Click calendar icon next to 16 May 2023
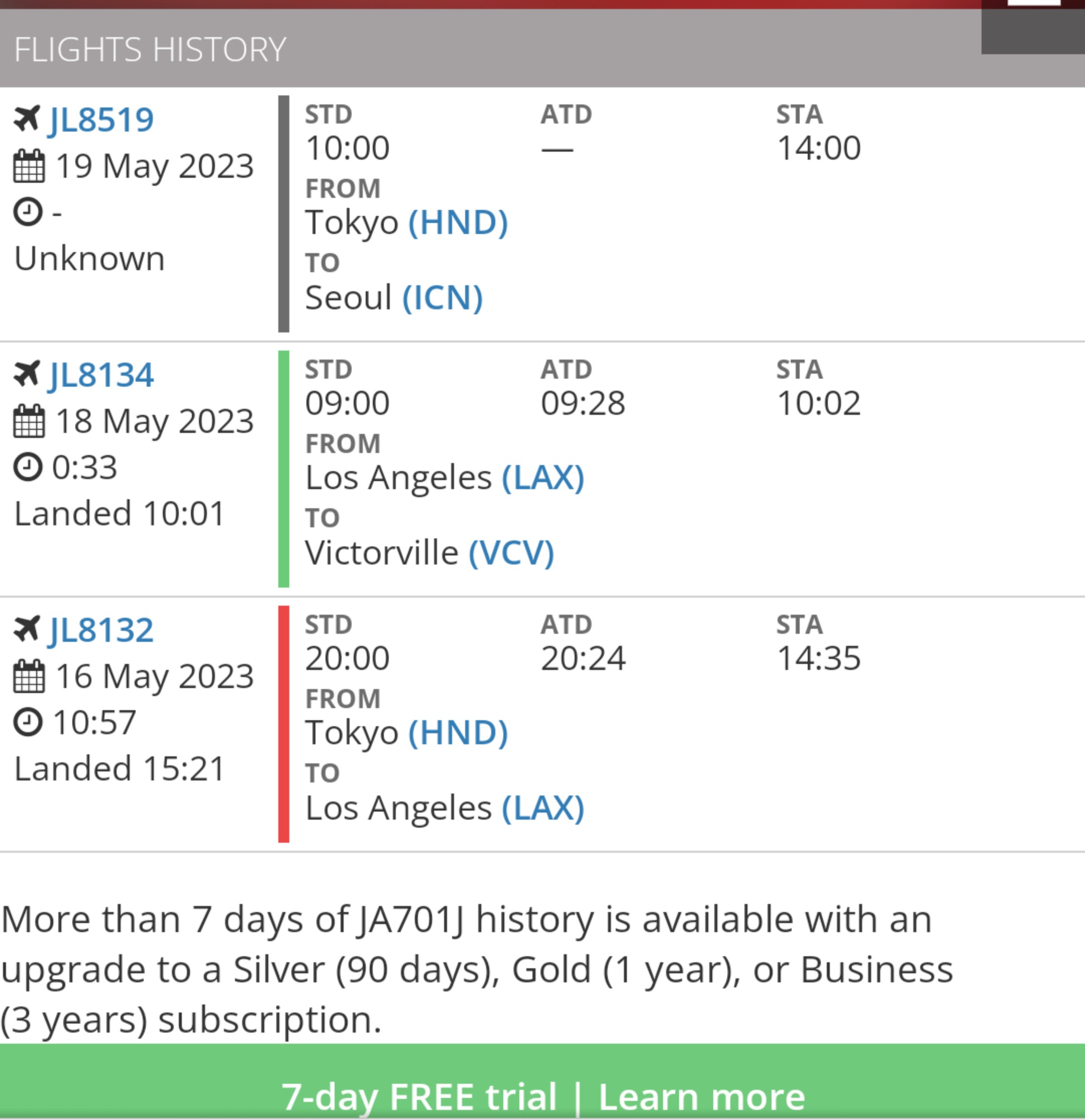 [x=29, y=676]
